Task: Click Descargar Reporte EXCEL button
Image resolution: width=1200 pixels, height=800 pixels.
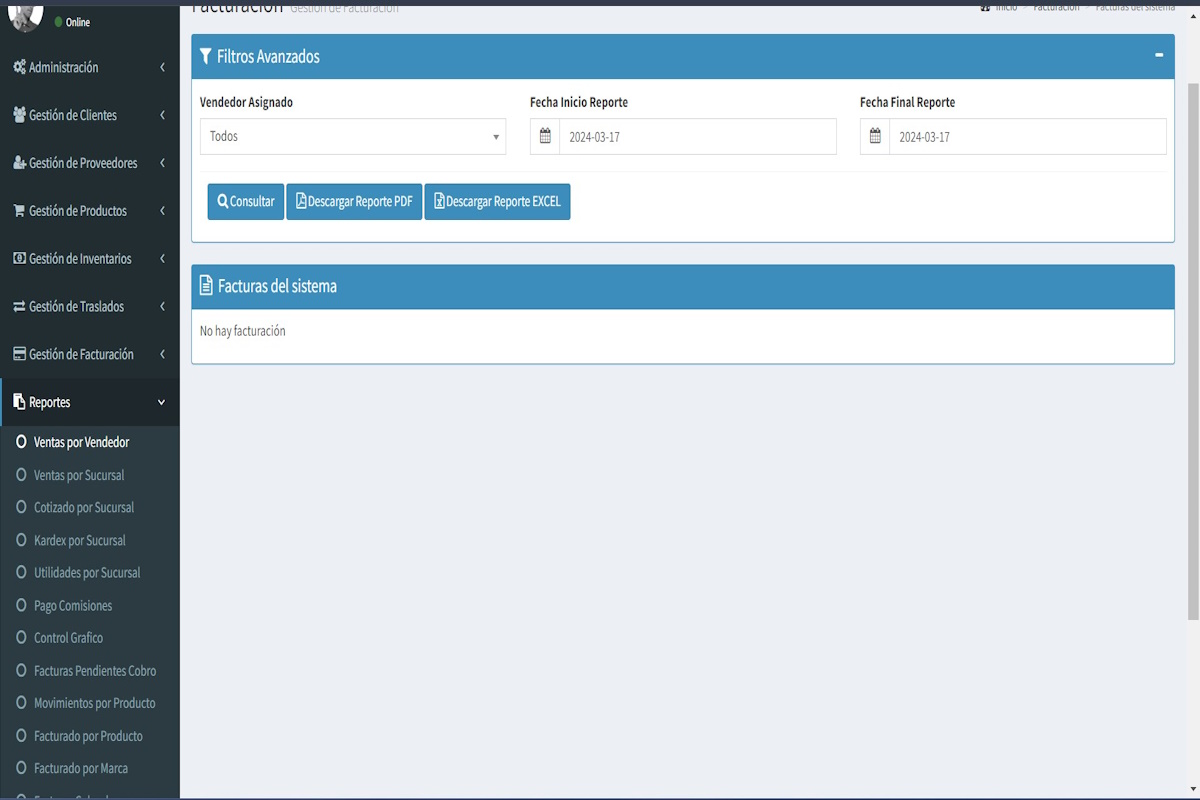Action: (x=497, y=202)
